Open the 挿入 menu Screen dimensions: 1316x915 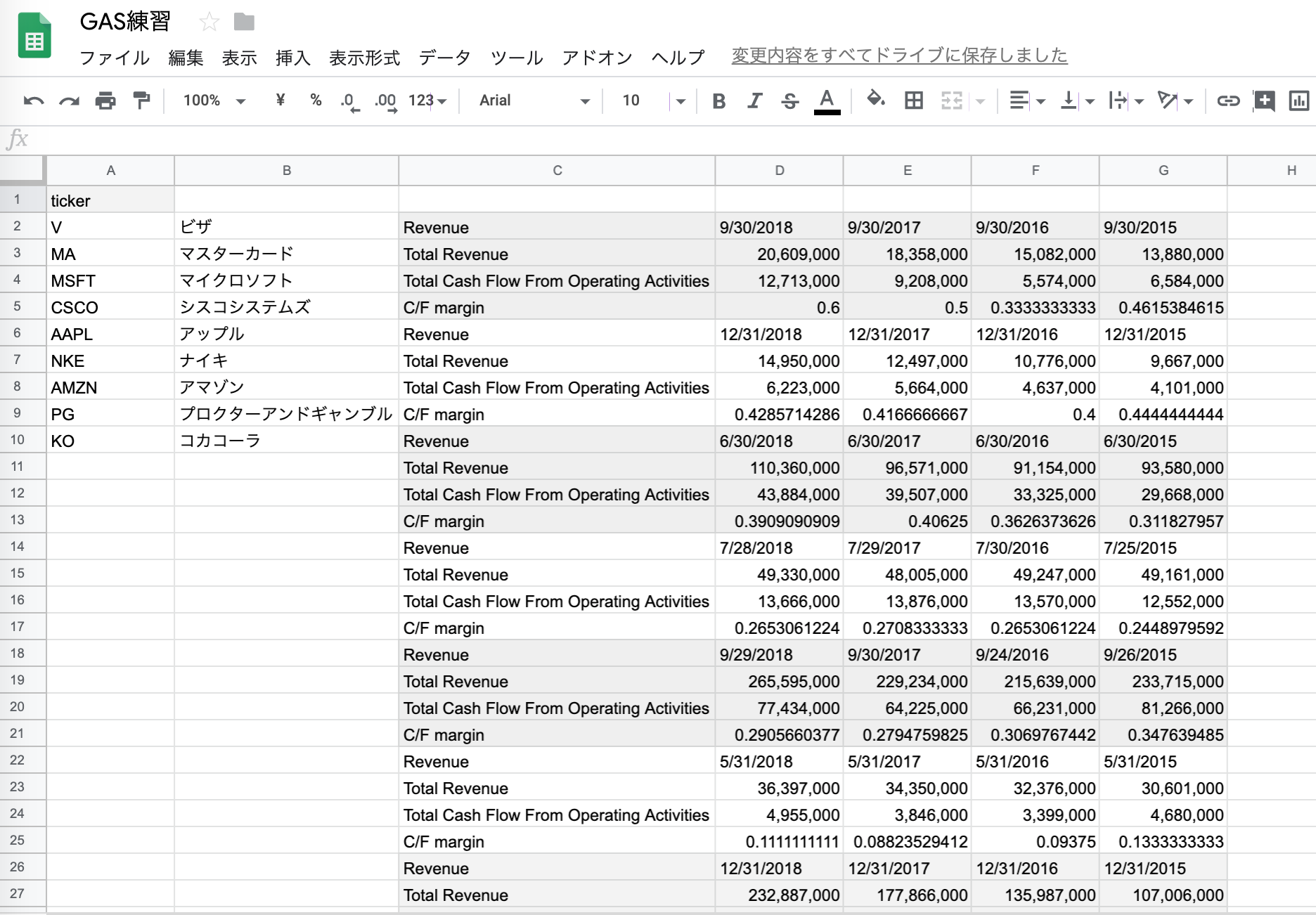pos(292,58)
